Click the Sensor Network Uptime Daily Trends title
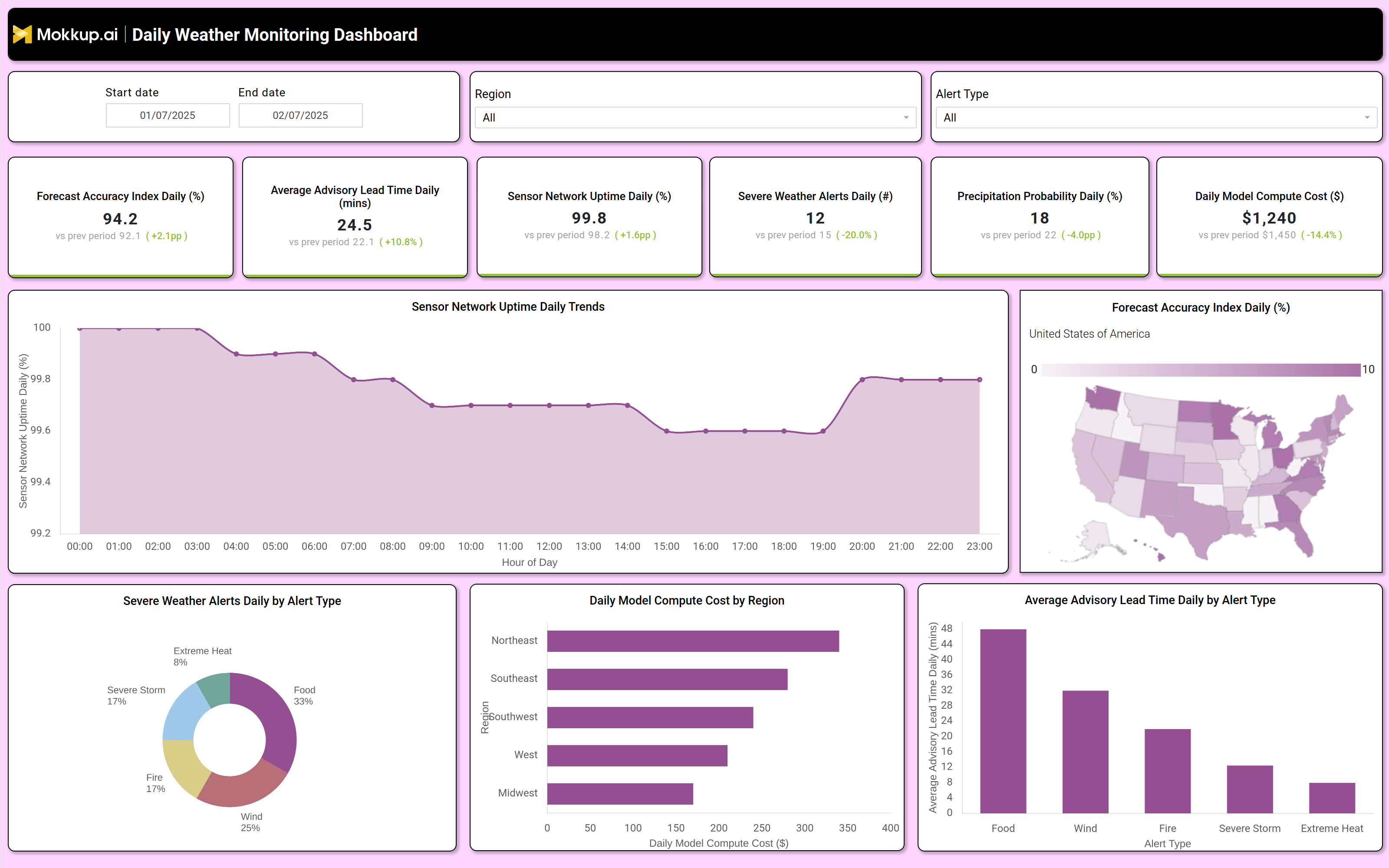Viewport: 1389px width, 868px height. click(x=508, y=306)
